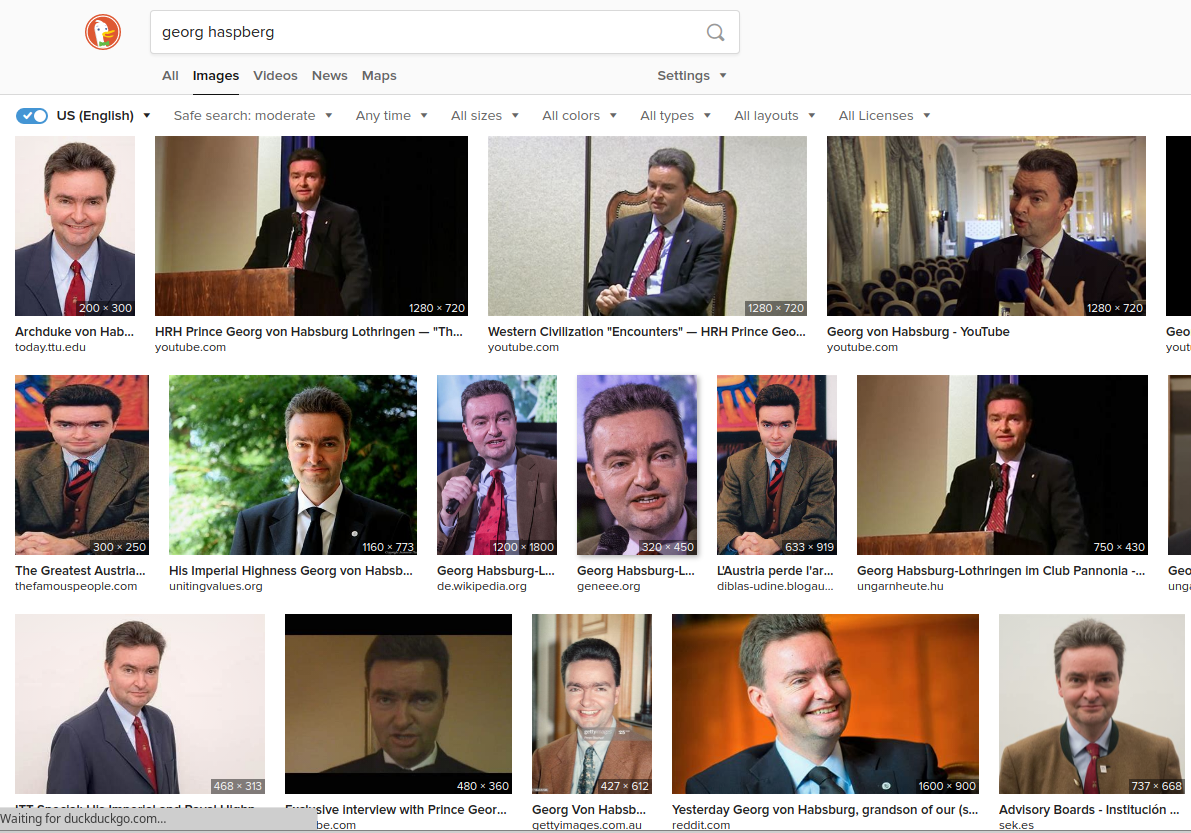The image size is (1191, 833).
Task: Open the de.wikipedia.org Georg Habsburg-L... image
Action: point(497,465)
